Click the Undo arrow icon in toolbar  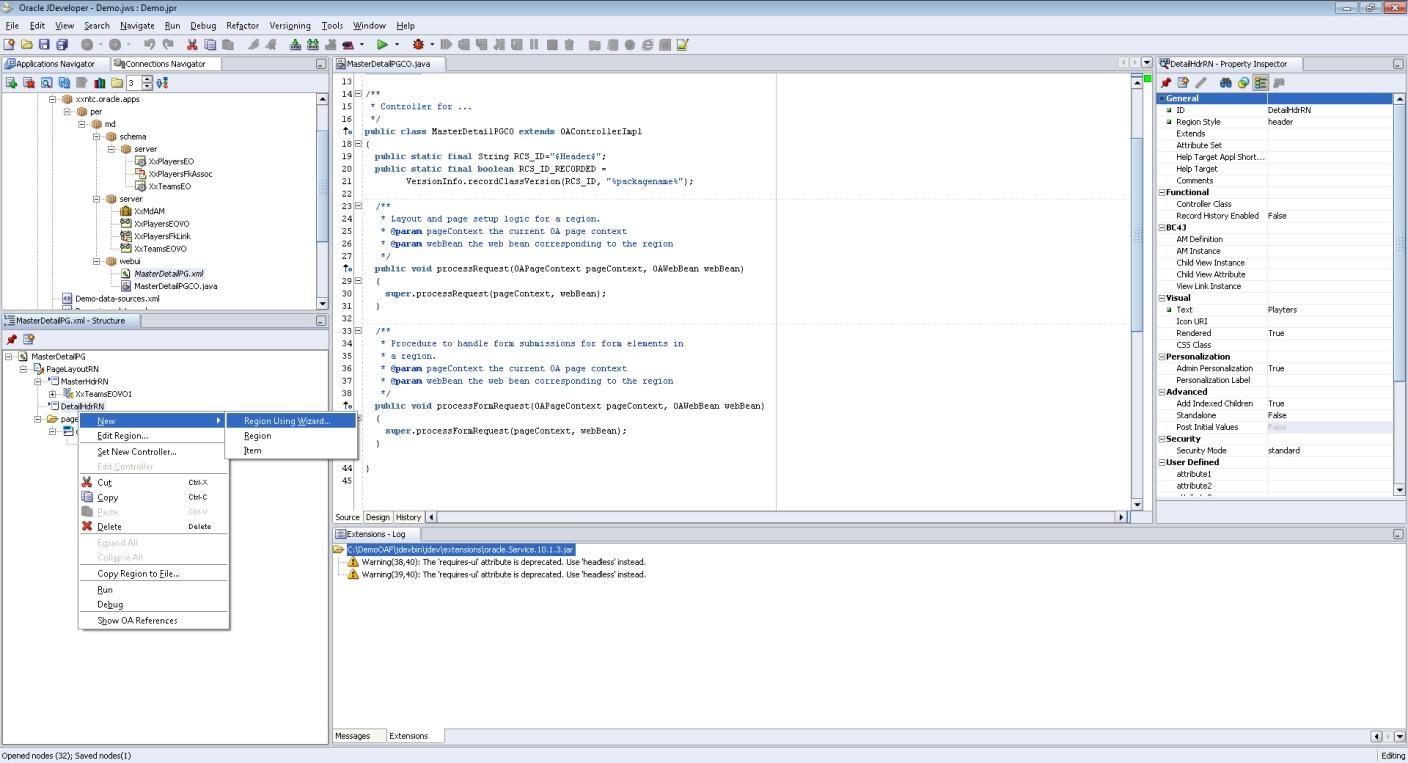149,45
